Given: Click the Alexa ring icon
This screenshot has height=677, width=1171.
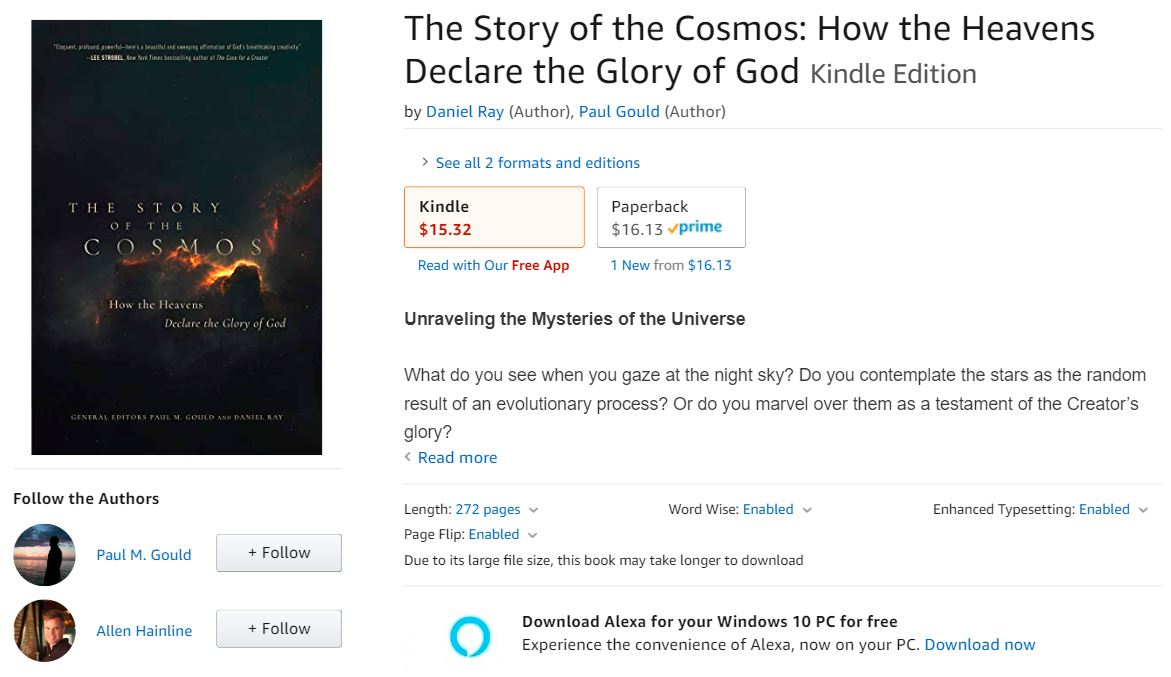Looking at the screenshot, I should click(x=470, y=635).
